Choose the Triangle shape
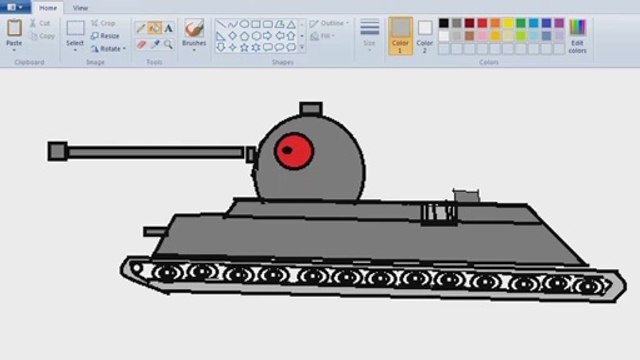 pos(291,24)
